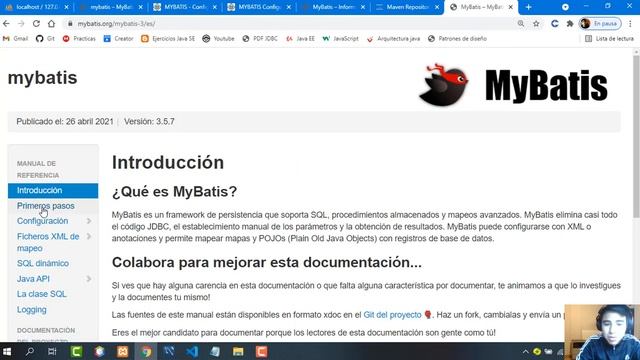Bookmark this page with the star icon

(536, 24)
